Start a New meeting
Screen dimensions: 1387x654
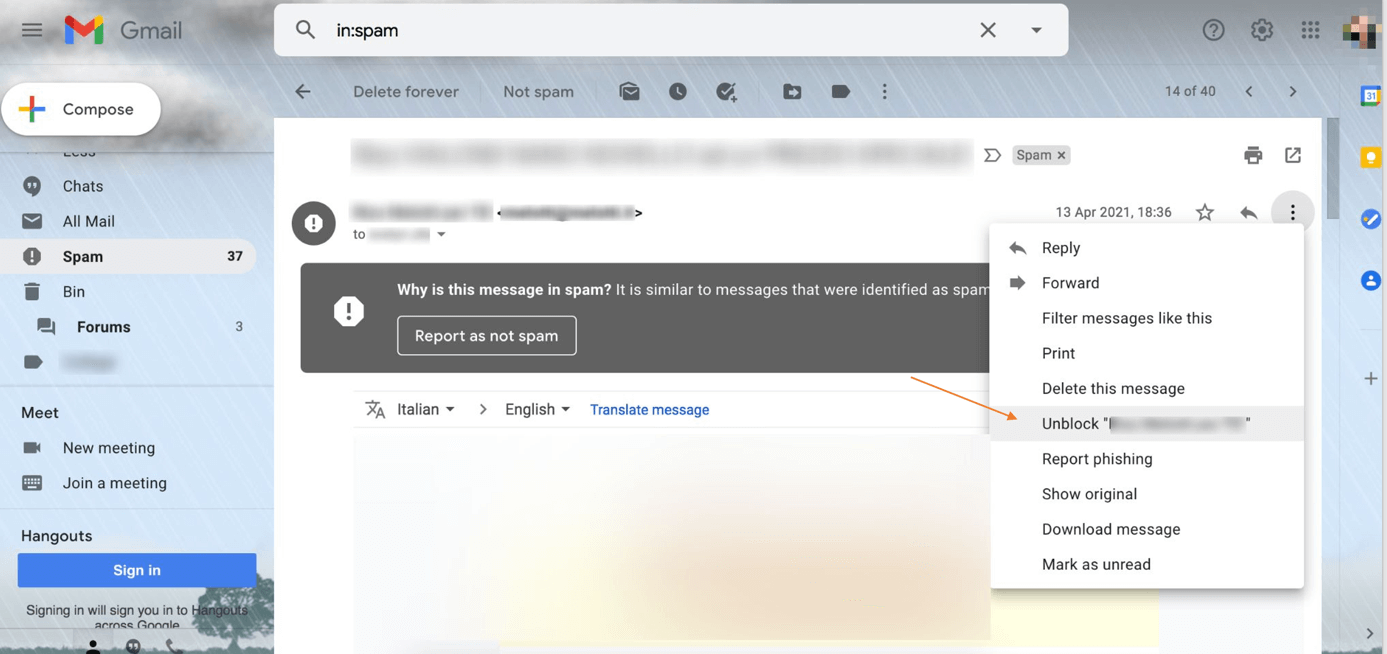108,448
